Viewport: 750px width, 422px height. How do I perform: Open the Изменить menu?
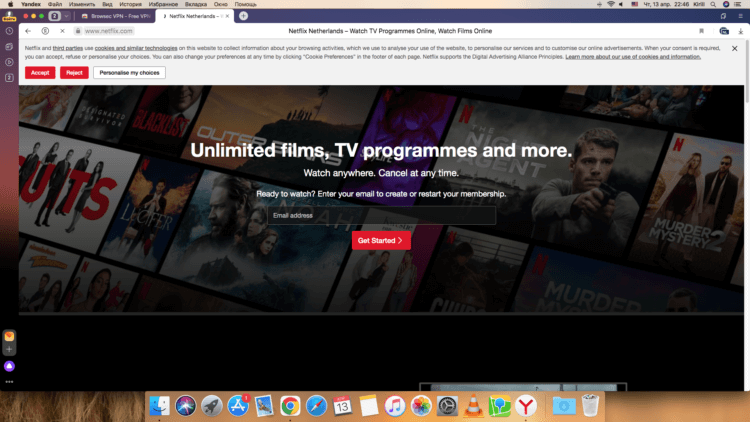click(82, 4)
